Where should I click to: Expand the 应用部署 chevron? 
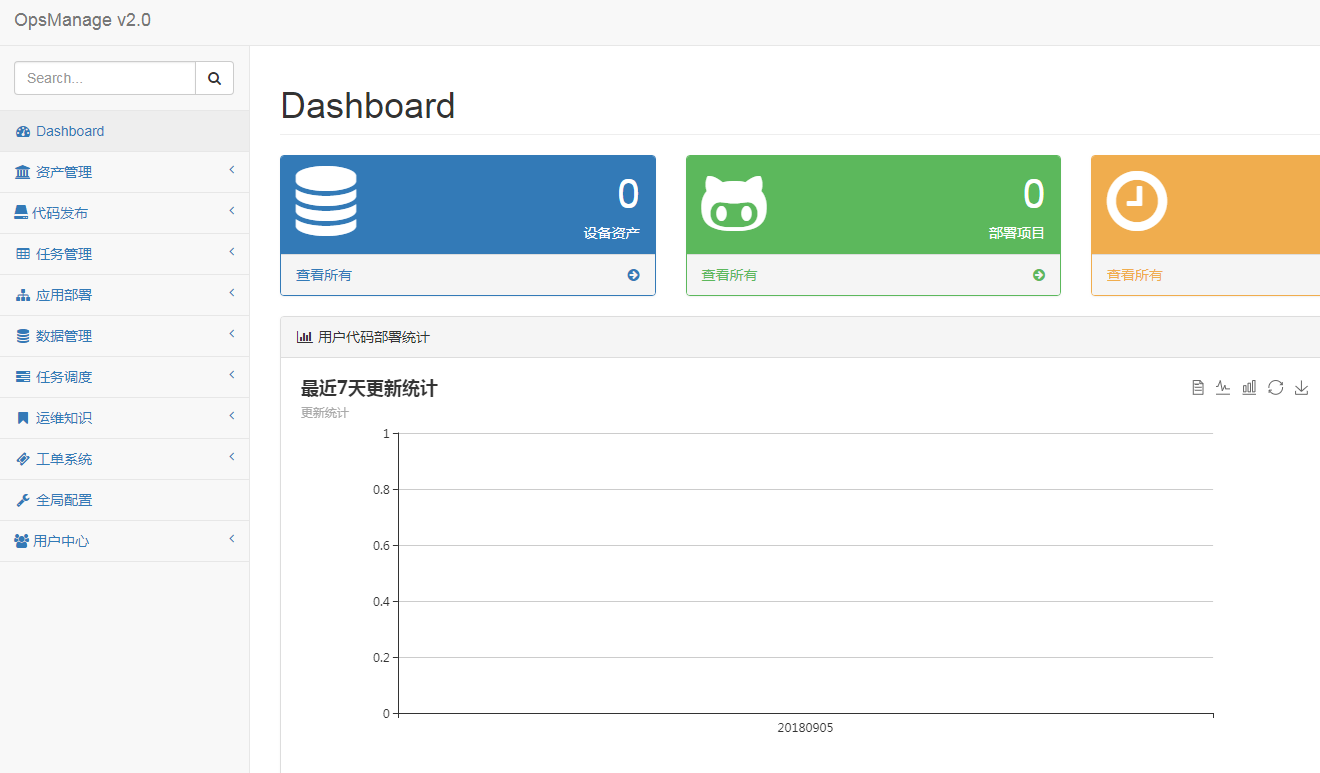click(232, 293)
